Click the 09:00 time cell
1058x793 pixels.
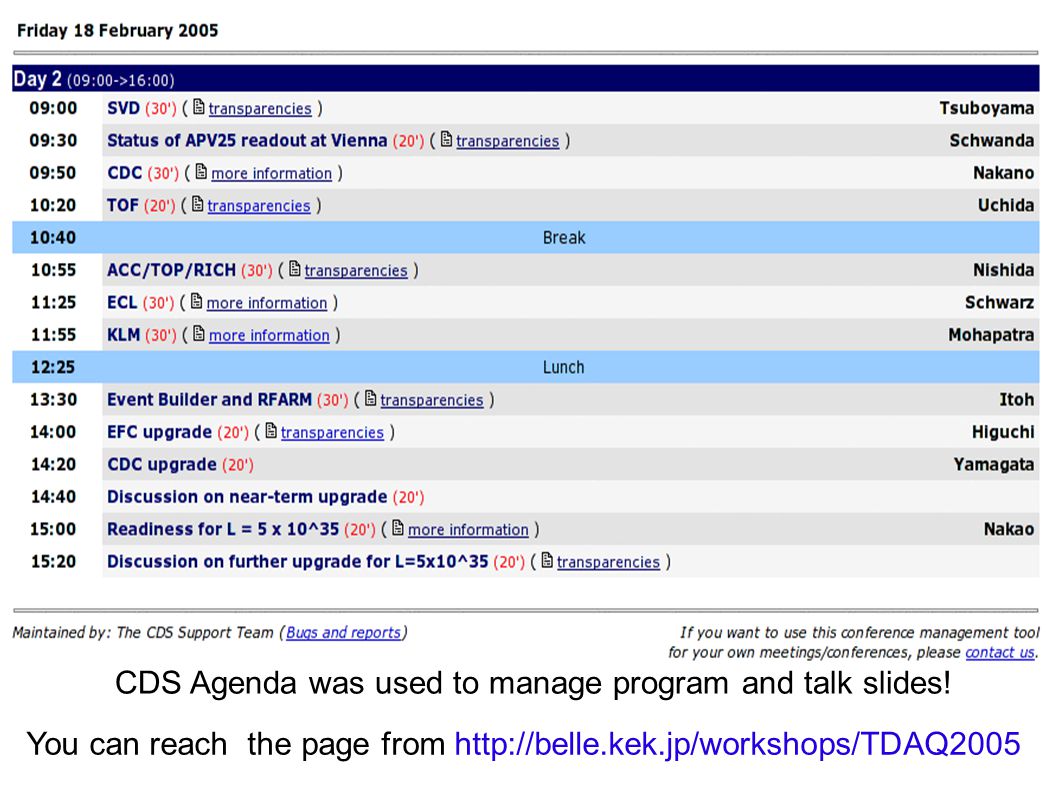53,108
